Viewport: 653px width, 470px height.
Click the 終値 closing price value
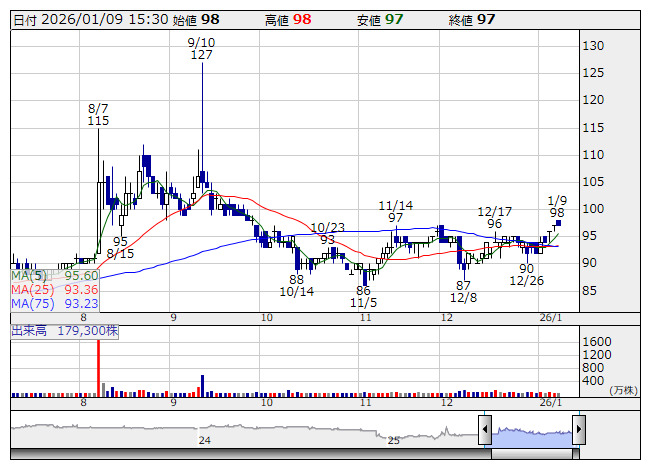[x=485, y=20]
